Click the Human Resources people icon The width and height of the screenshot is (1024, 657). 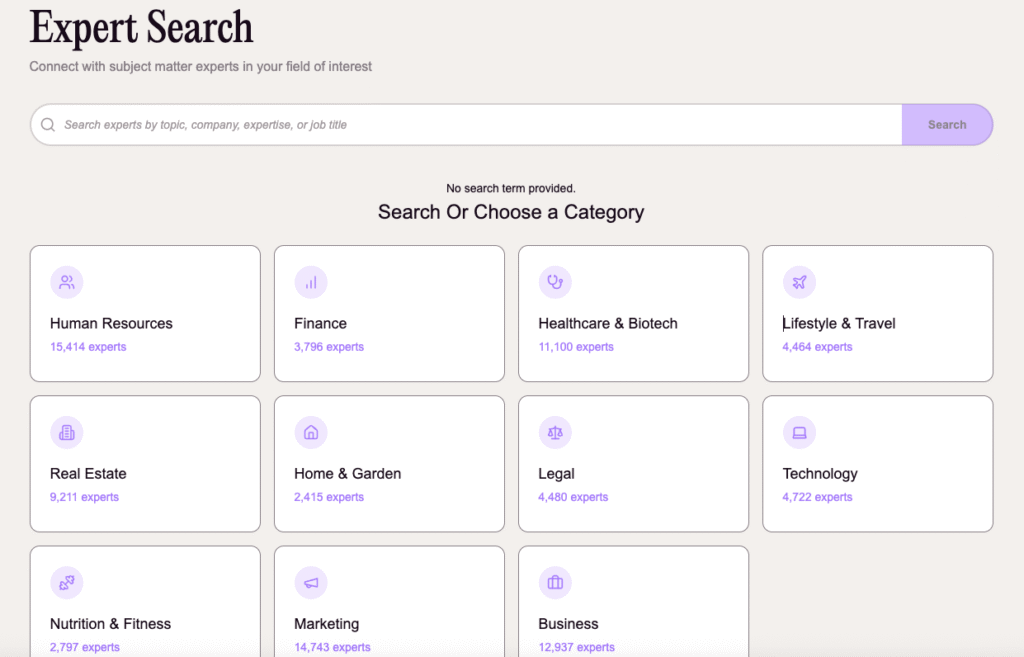point(67,282)
